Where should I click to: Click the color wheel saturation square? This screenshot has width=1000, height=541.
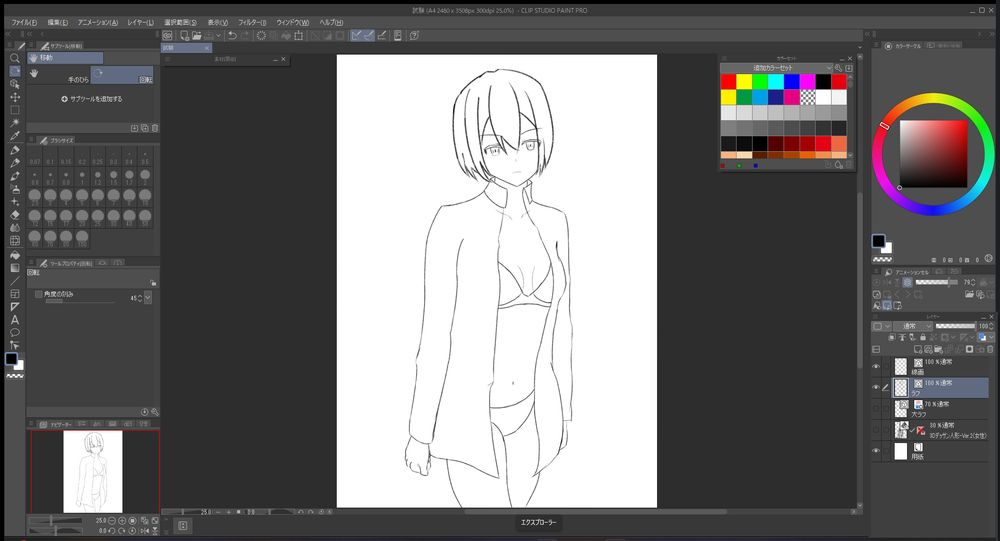point(933,154)
